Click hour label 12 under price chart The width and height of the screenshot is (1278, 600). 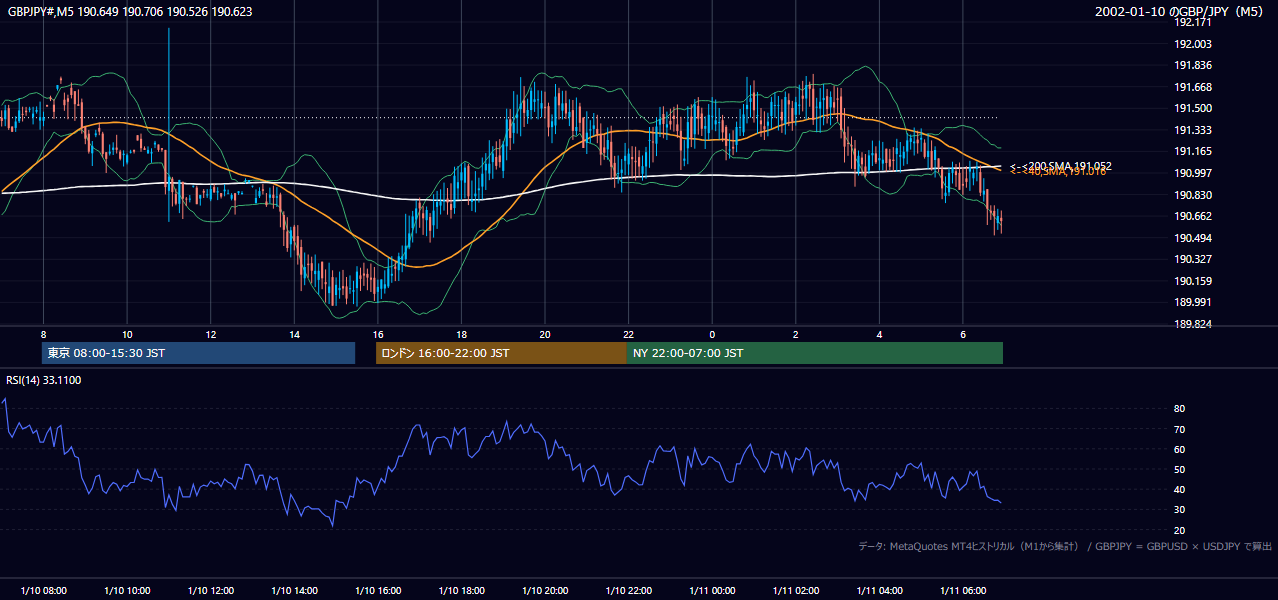click(211, 334)
